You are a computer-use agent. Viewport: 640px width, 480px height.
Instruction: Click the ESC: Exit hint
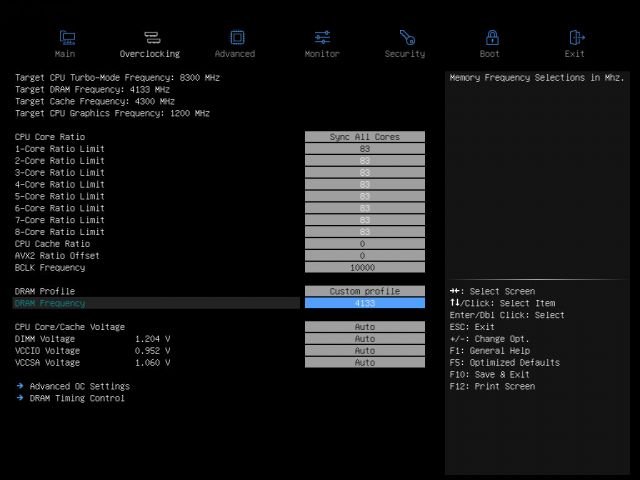point(472,327)
